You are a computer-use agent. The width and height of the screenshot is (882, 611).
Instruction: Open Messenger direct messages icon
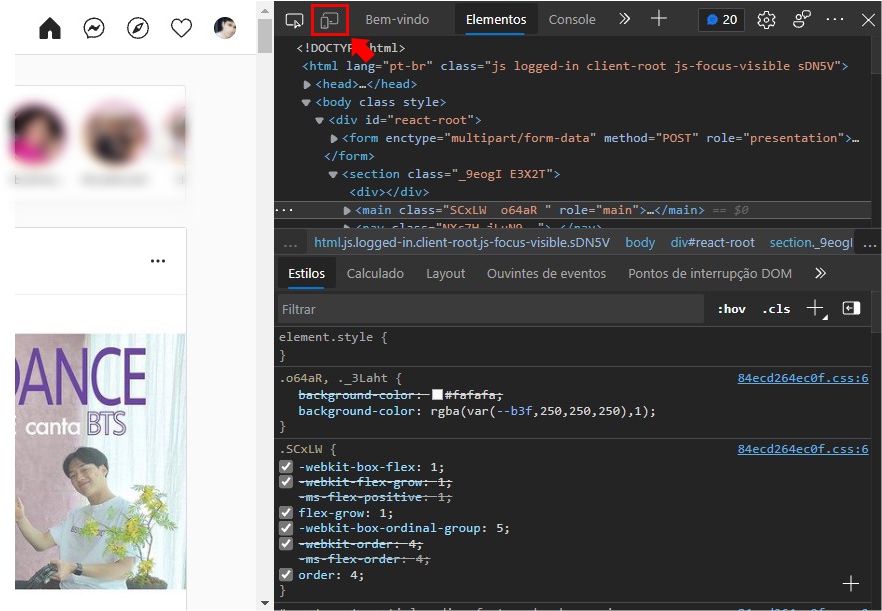[x=94, y=28]
